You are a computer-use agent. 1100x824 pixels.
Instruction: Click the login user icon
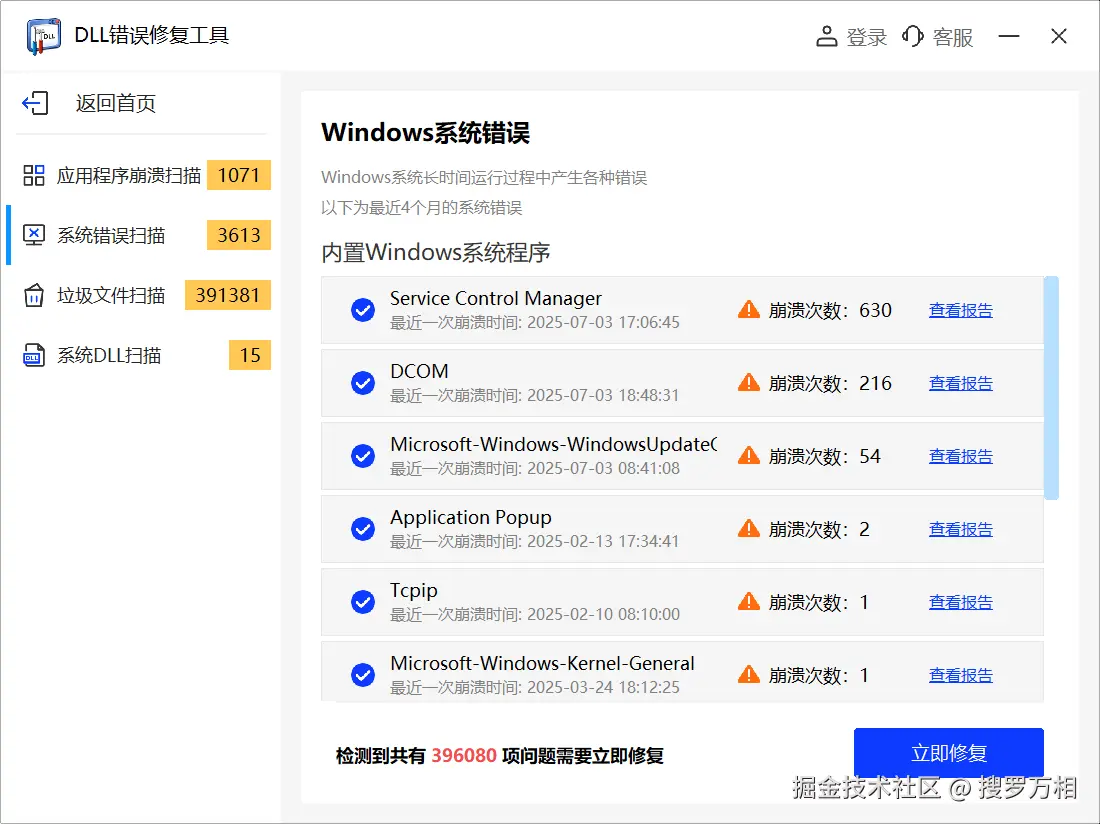click(x=826, y=36)
